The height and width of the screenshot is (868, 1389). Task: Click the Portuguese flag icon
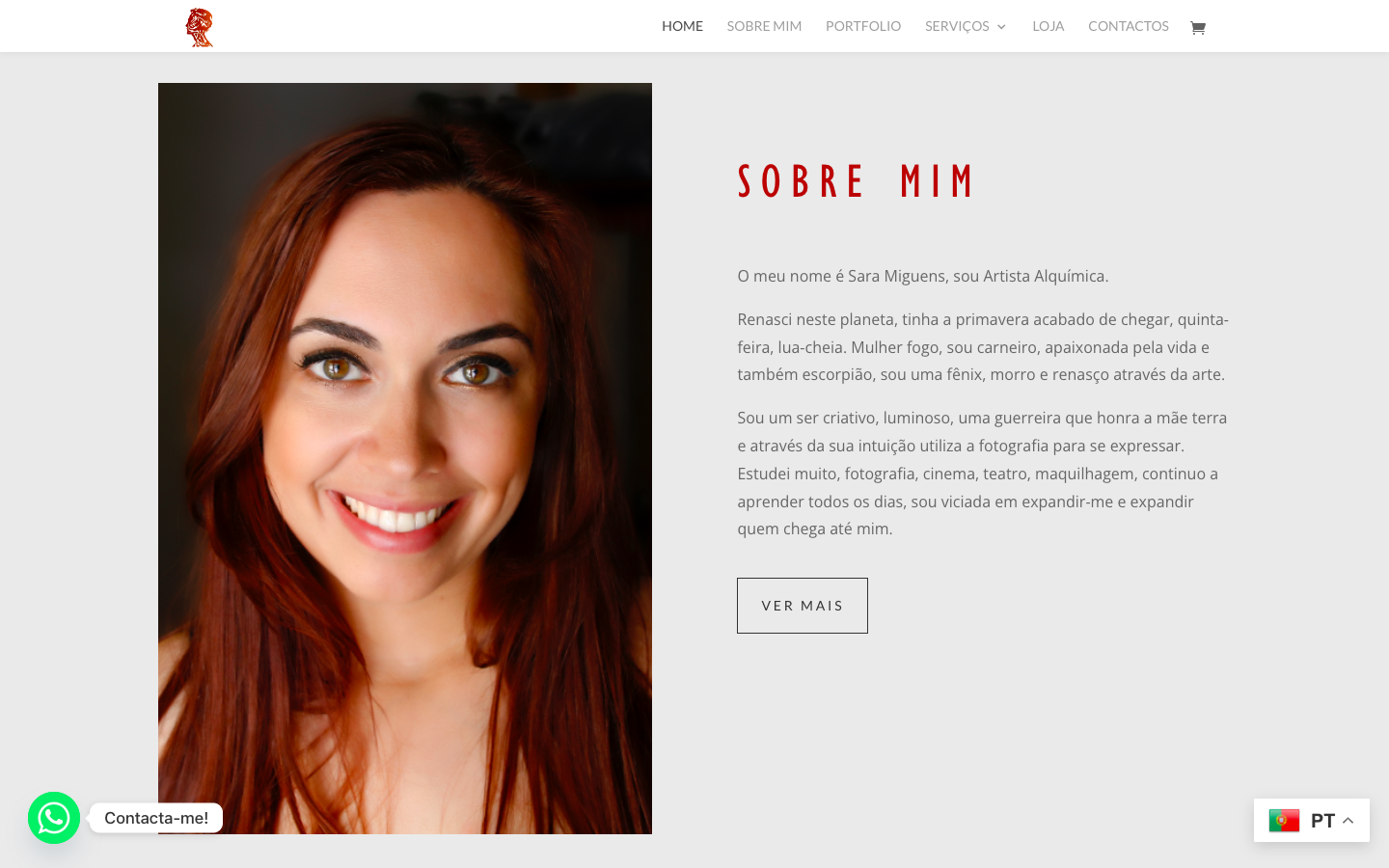tap(1284, 821)
